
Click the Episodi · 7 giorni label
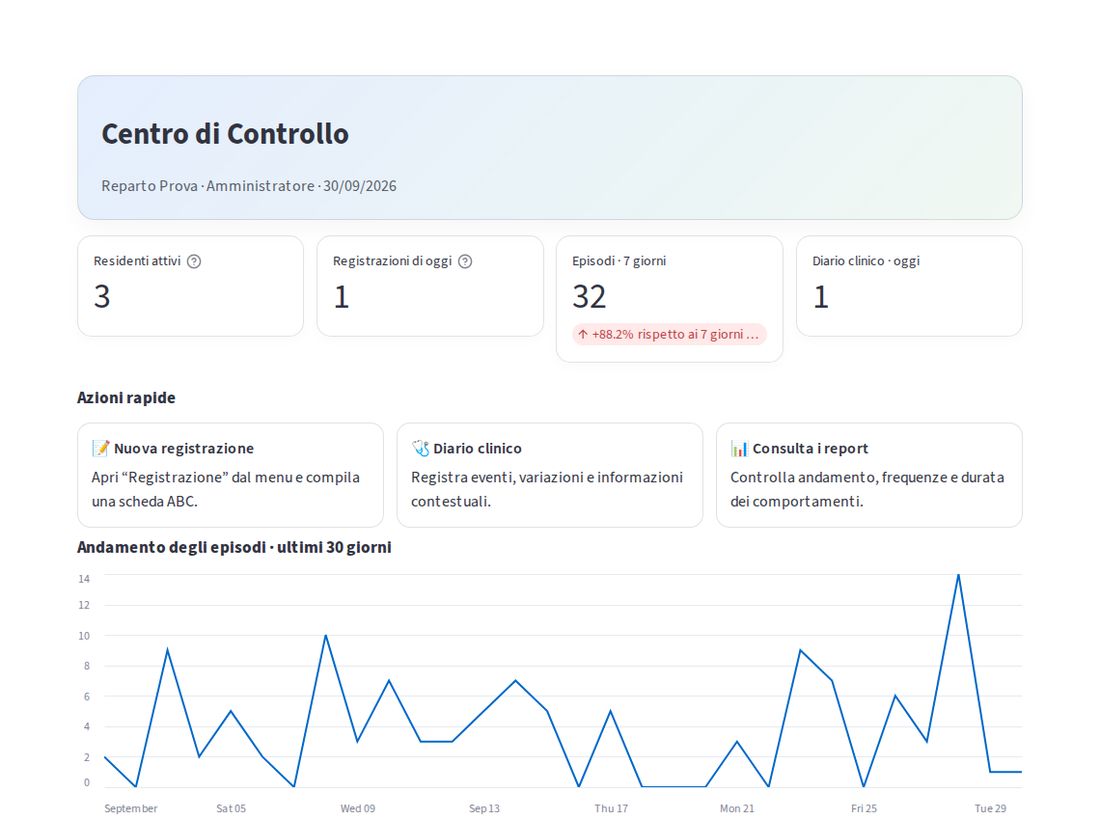[619, 261]
